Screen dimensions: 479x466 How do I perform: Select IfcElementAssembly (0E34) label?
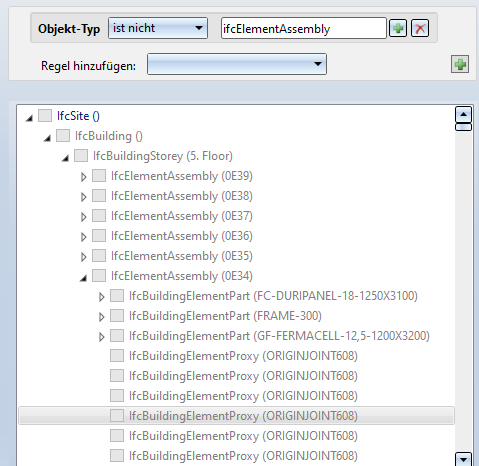pos(182,276)
